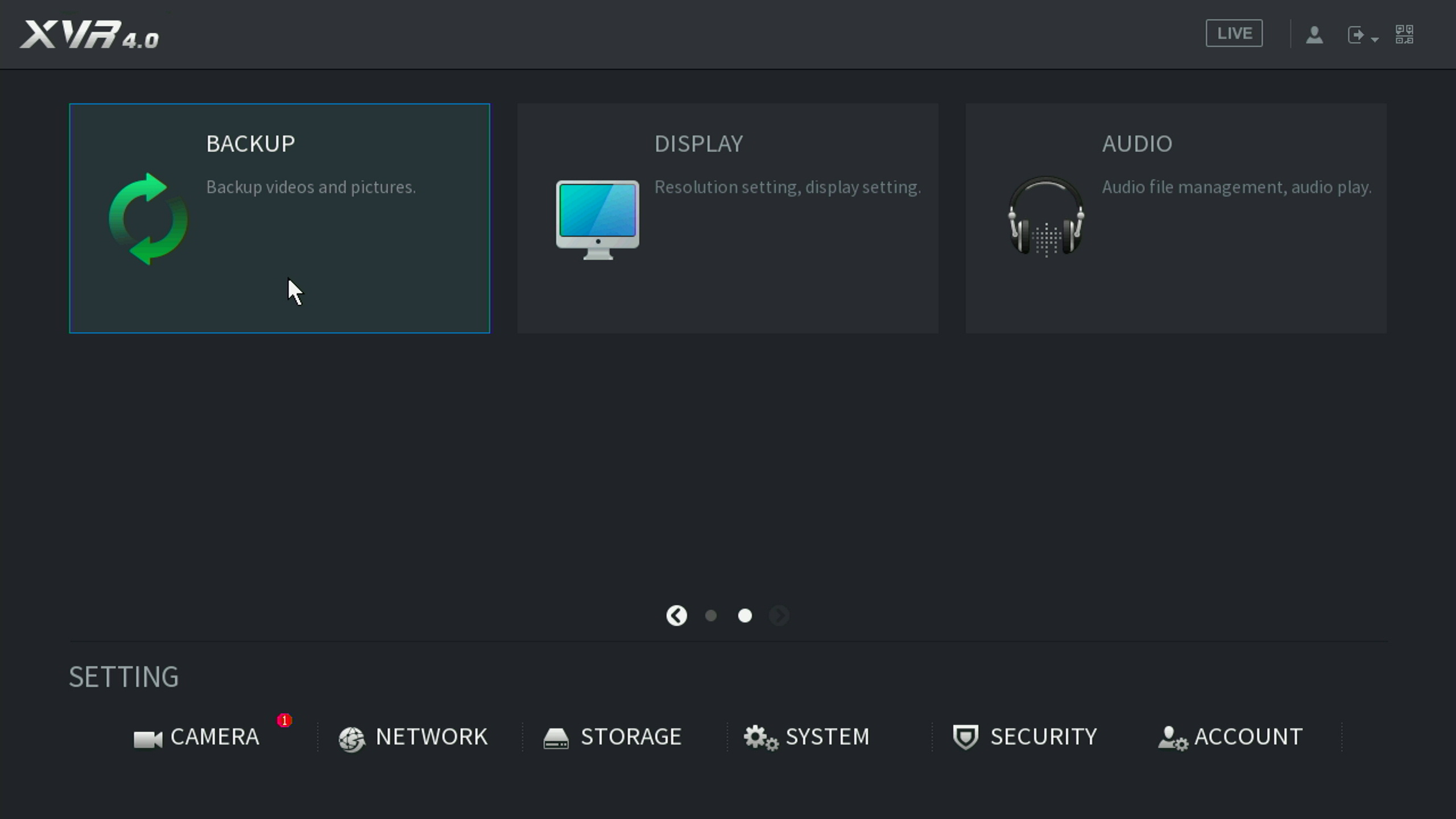The image size is (1456, 819).
Task: Click the Camera red notification badge
Action: click(x=284, y=721)
